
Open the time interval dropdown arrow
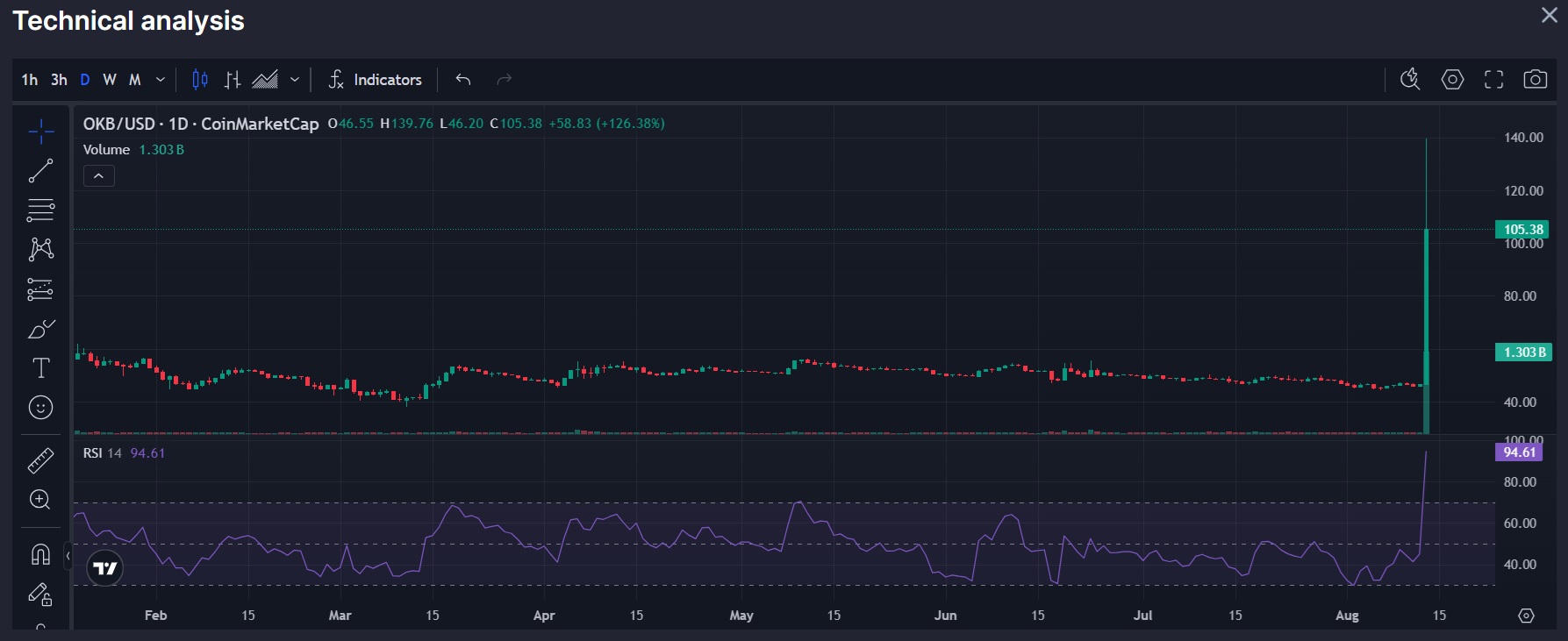pos(161,80)
